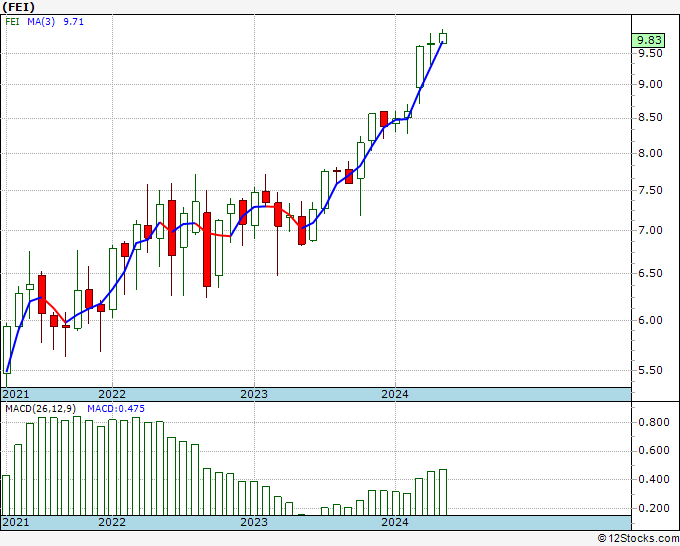Click the 9.50 price axis label

pyautogui.click(x=650, y=53)
